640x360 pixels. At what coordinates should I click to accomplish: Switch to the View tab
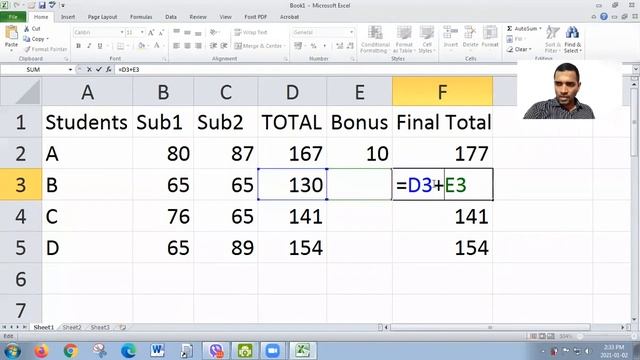(225, 17)
